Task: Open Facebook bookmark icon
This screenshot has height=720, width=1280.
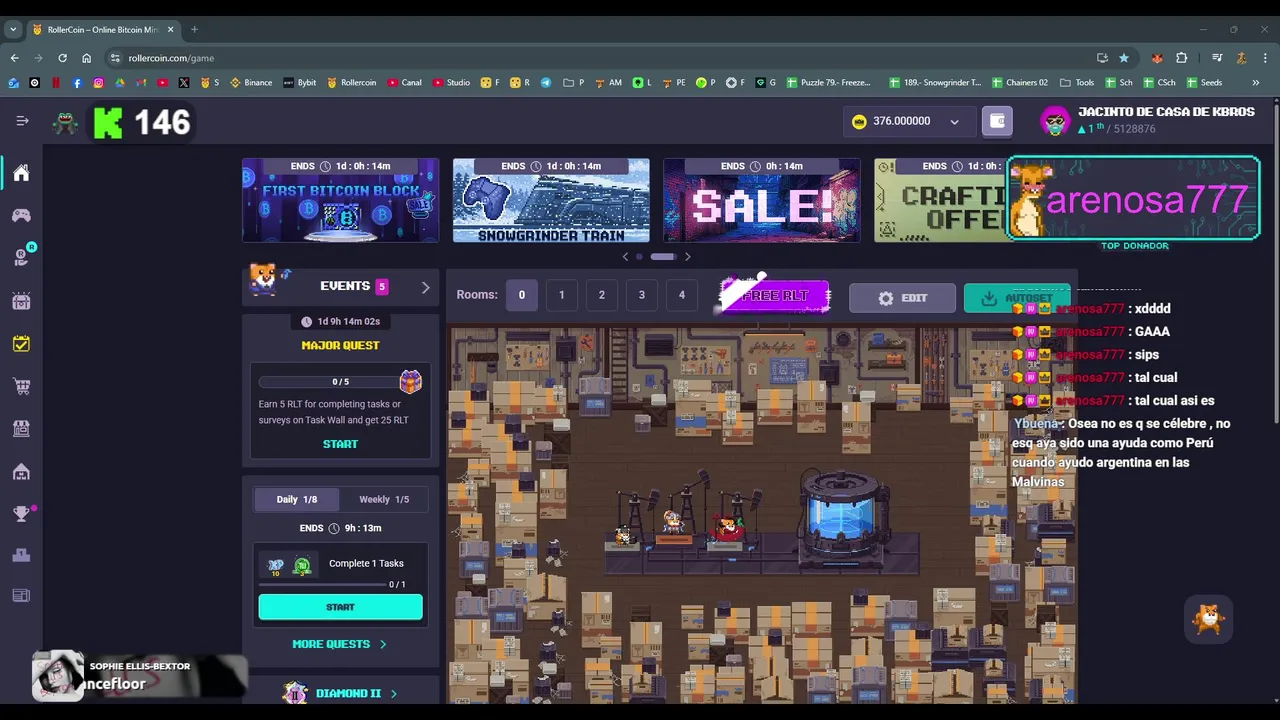Action: click(x=77, y=83)
